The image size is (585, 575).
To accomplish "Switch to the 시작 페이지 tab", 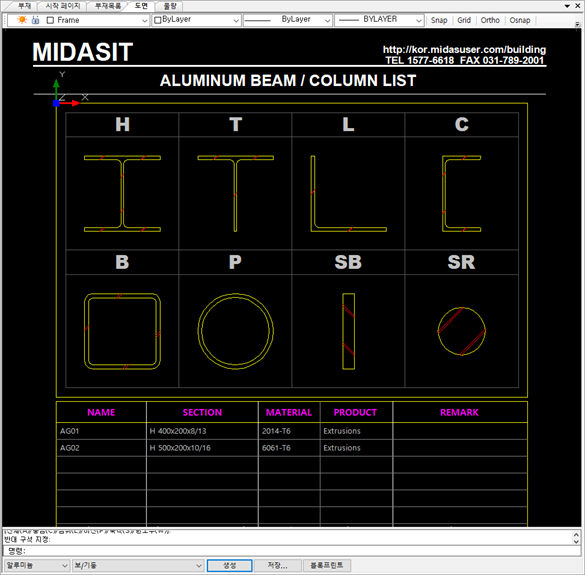I will [63, 6].
